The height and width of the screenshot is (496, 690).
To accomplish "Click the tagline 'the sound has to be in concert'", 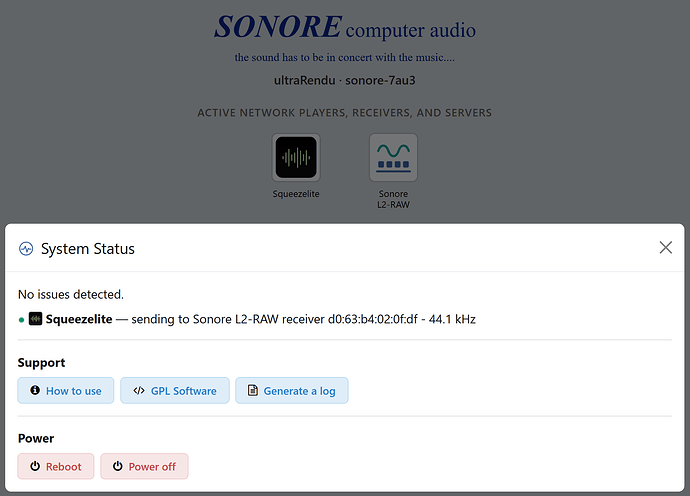I will point(345,58).
